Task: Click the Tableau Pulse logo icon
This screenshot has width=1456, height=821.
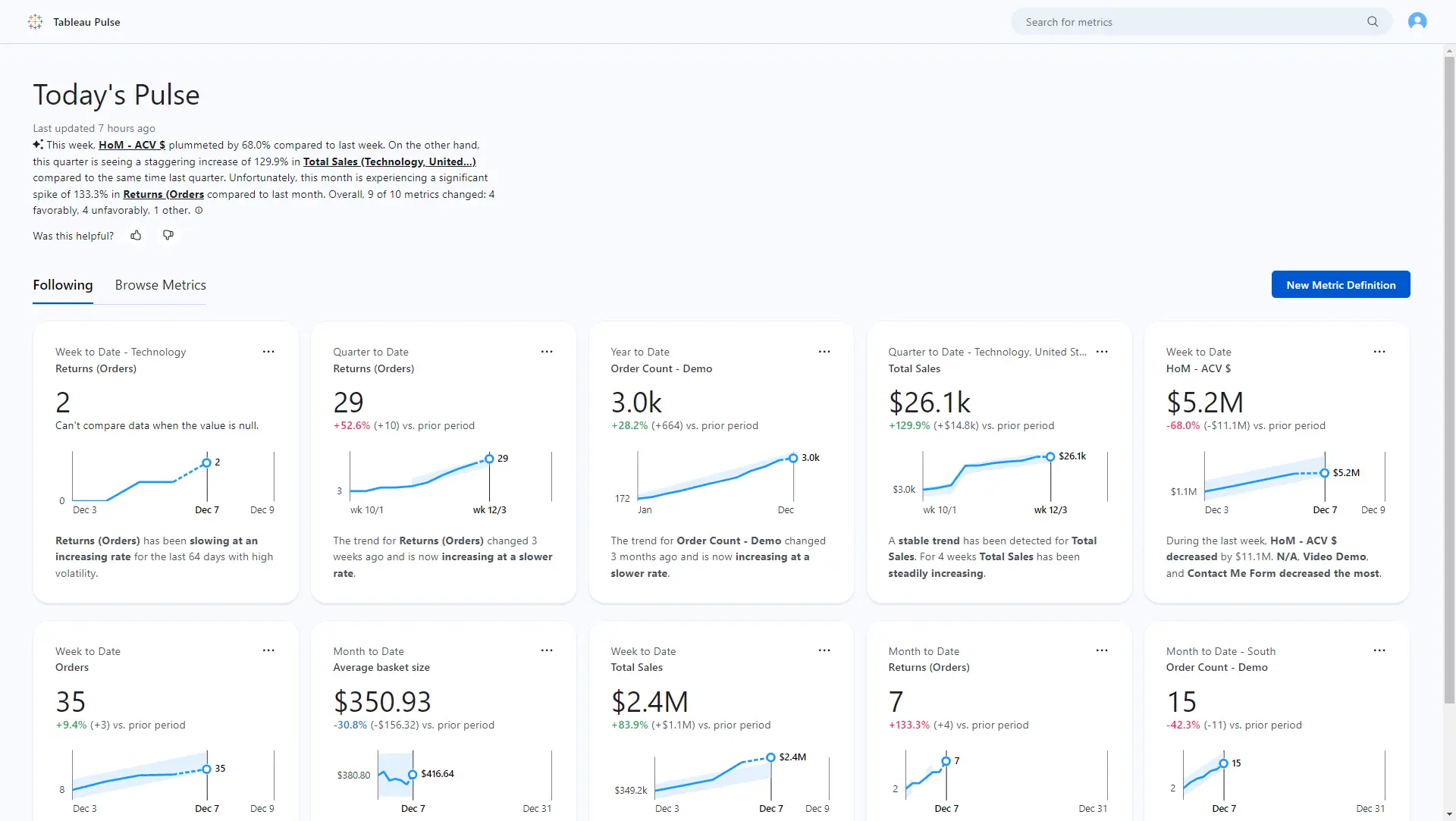Action: [x=34, y=21]
